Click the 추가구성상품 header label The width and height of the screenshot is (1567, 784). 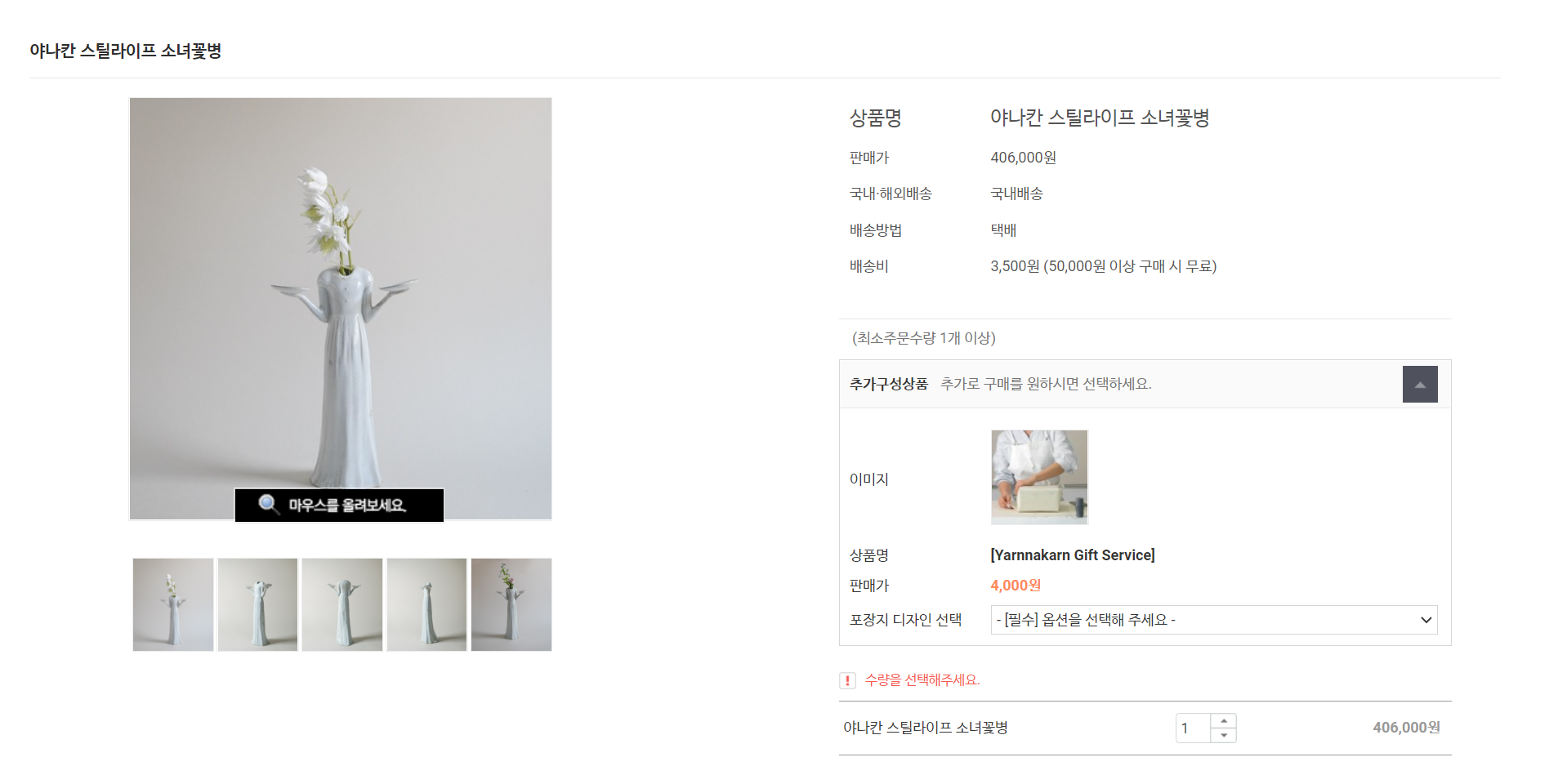click(889, 384)
